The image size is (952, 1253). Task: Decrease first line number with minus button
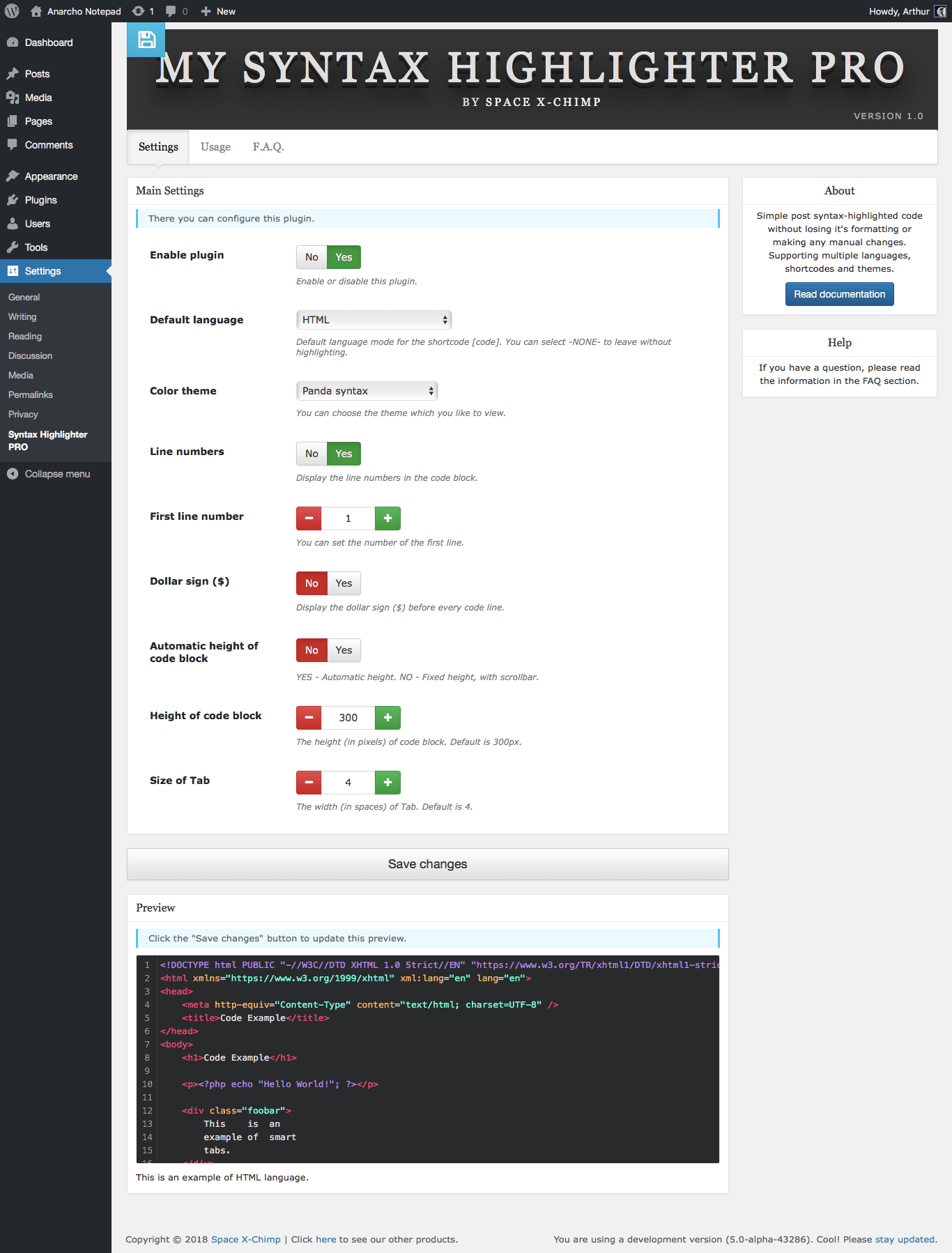tap(309, 518)
